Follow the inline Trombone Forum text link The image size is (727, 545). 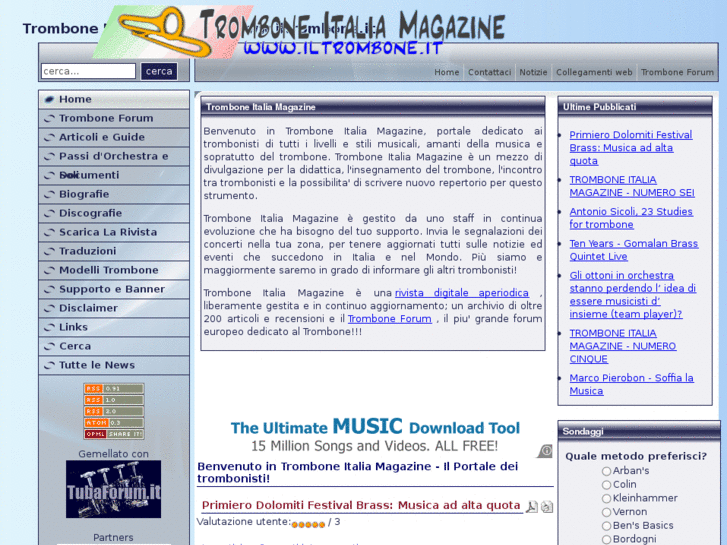(389, 319)
